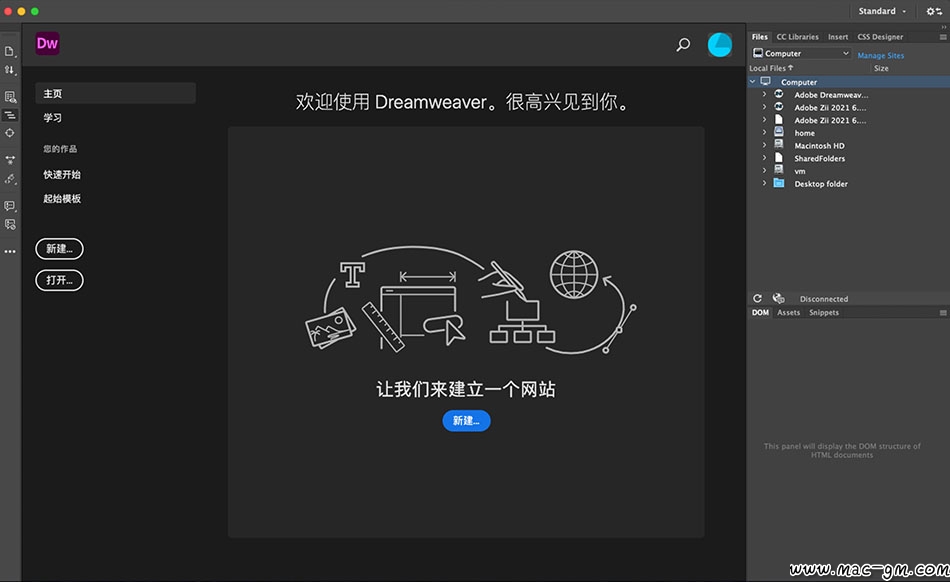The image size is (950, 582).
Task: Click the Size column header
Action: pos(881,68)
